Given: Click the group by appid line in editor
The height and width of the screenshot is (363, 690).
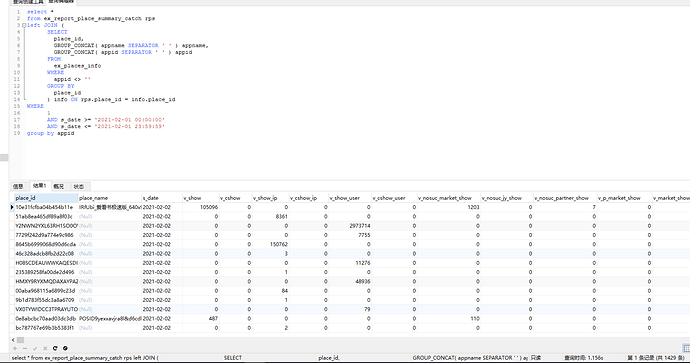Looking at the screenshot, I should click(x=51, y=133).
